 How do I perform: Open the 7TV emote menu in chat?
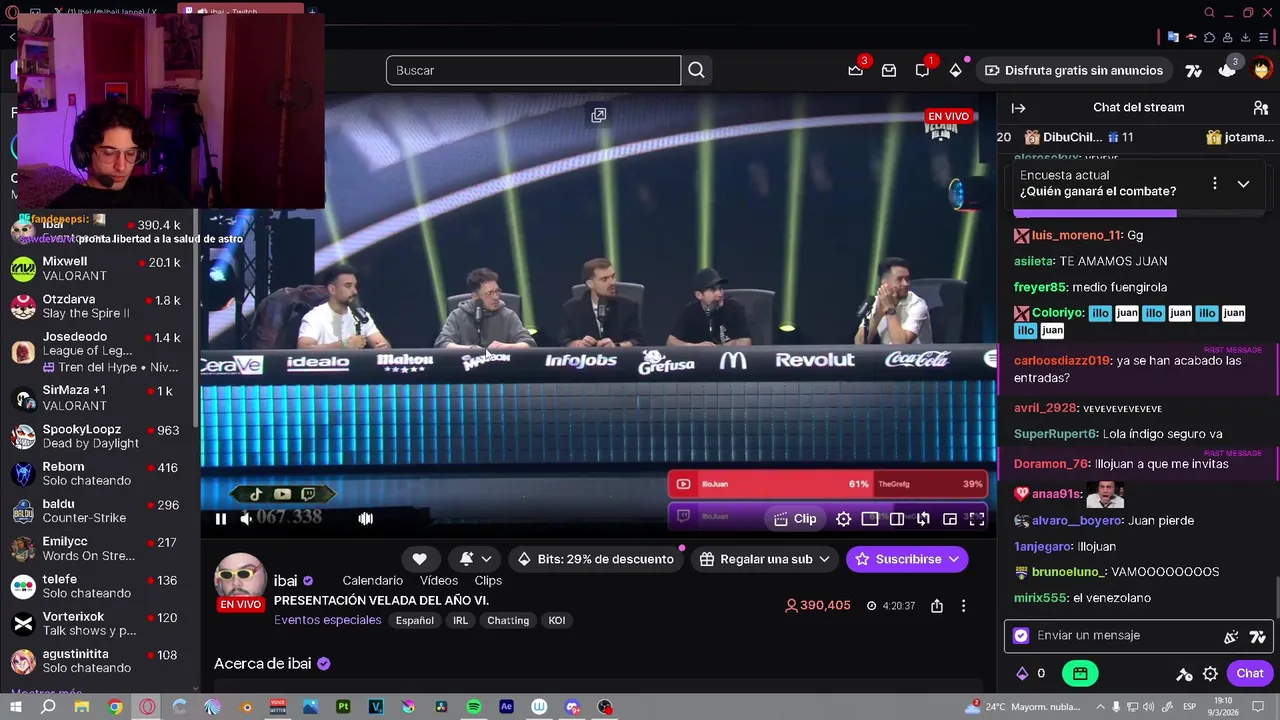pos(1258,636)
